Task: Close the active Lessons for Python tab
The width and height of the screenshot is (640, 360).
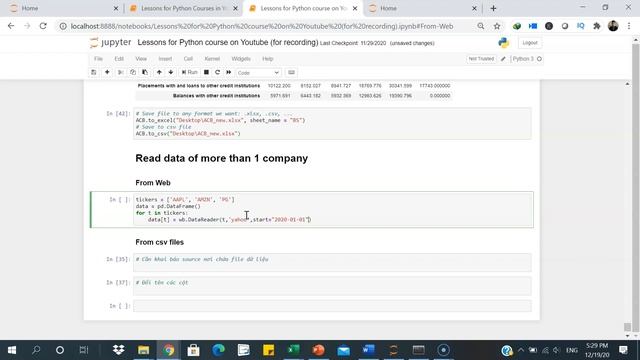Action: 355,8
